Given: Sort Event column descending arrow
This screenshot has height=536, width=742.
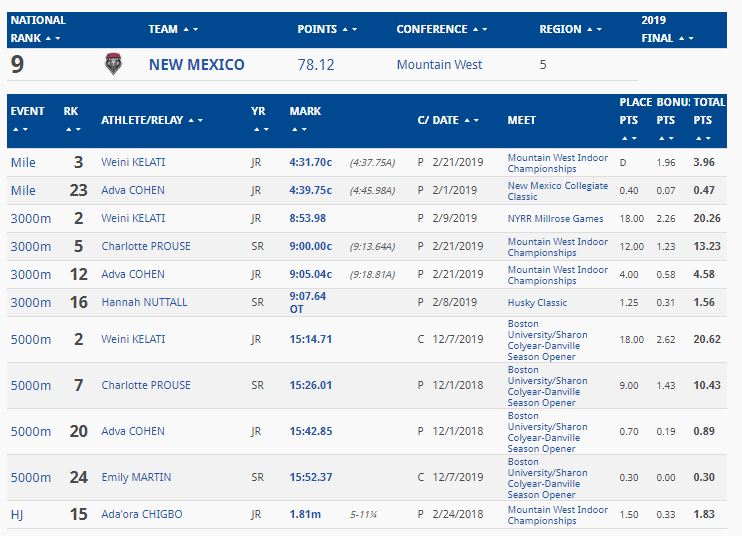Looking at the screenshot, I should pos(25,129).
